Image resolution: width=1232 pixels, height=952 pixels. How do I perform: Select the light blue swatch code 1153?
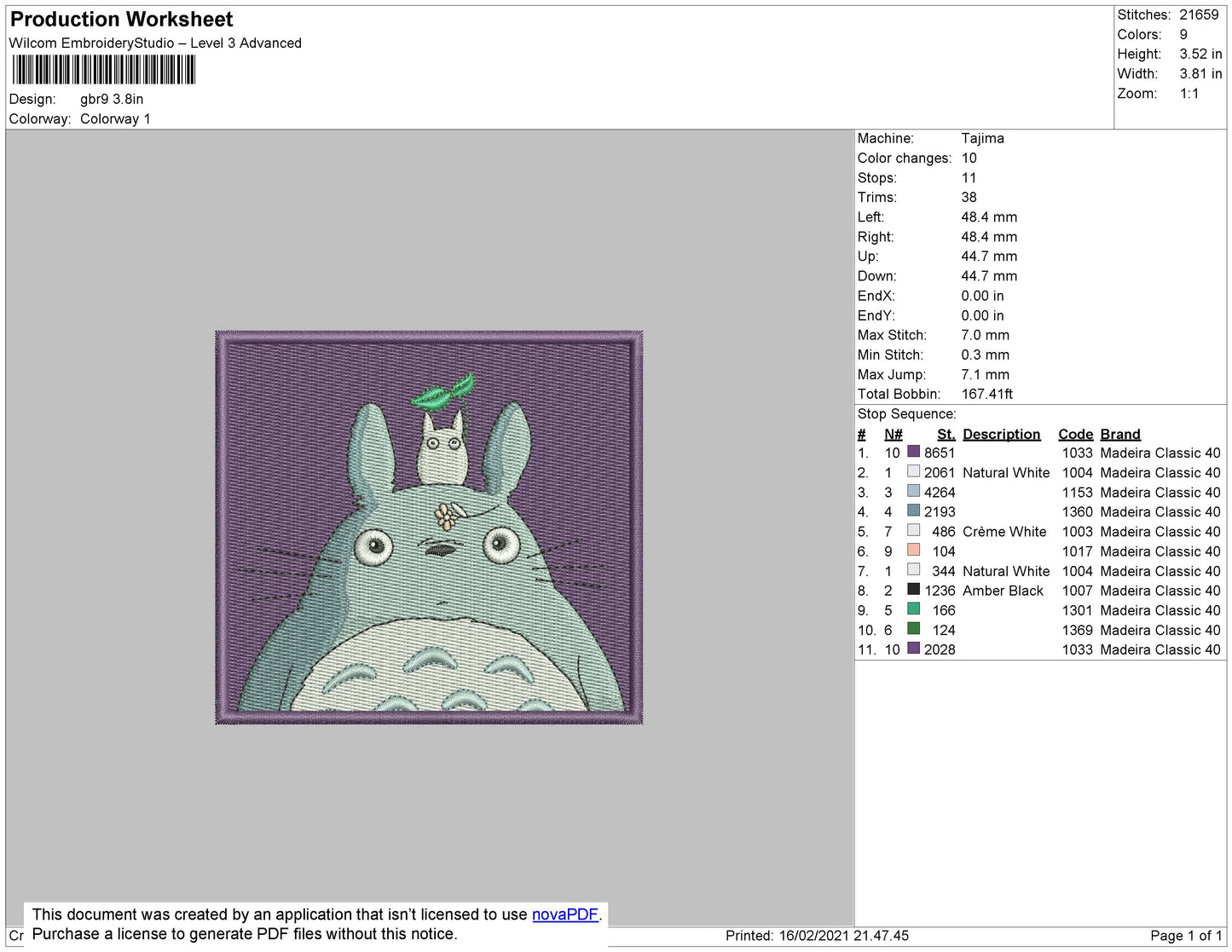click(913, 491)
